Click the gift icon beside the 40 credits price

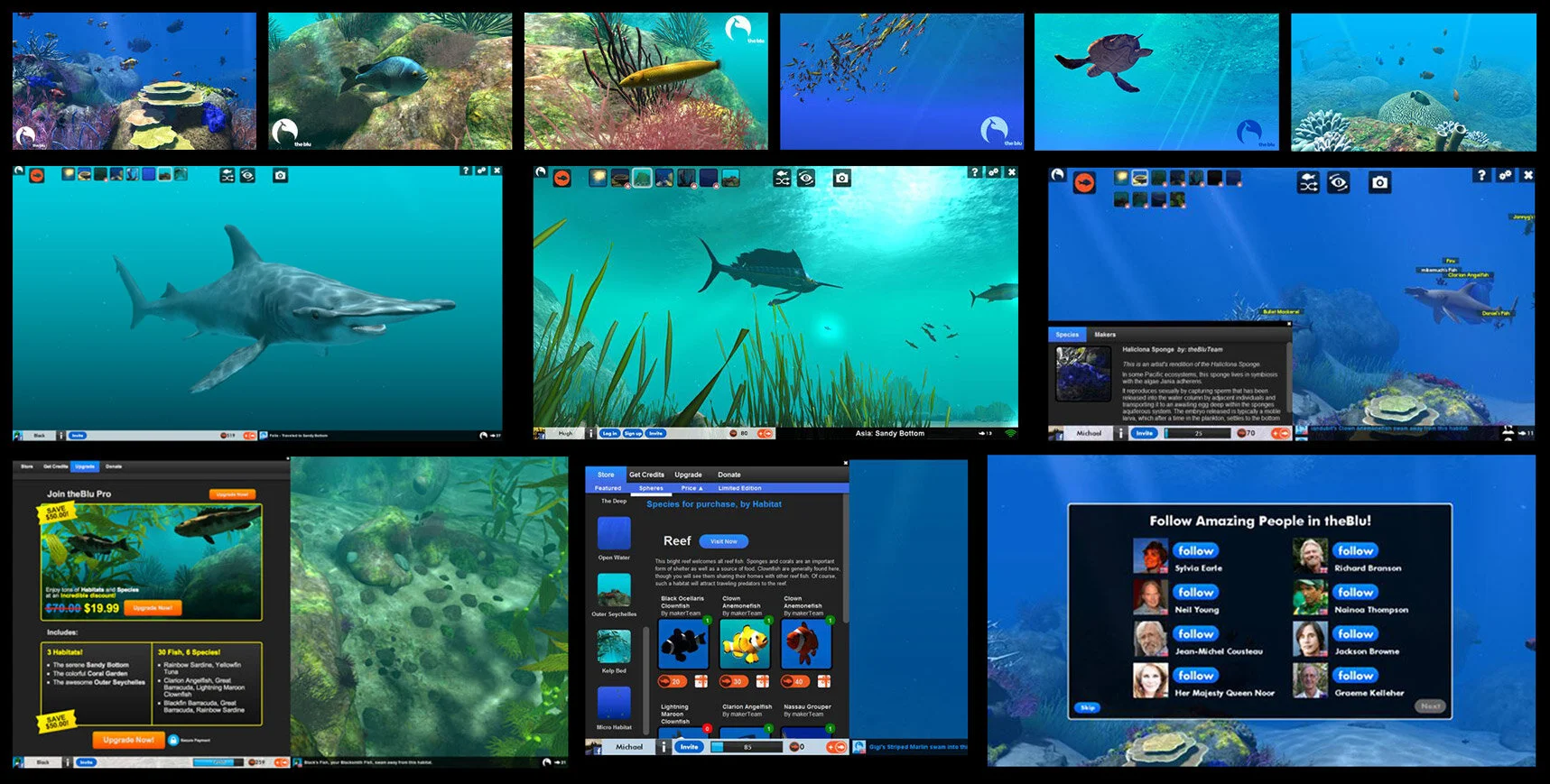click(x=822, y=681)
